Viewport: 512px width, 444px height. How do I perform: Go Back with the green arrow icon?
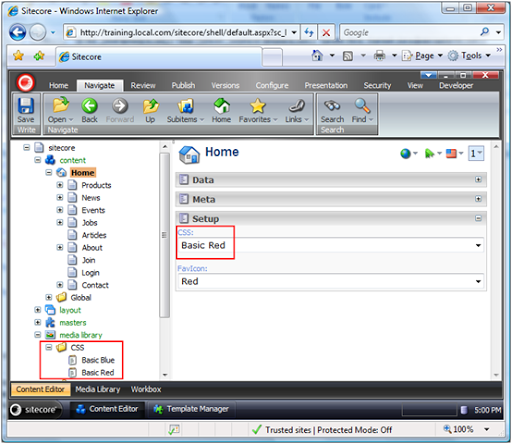coord(90,106)
